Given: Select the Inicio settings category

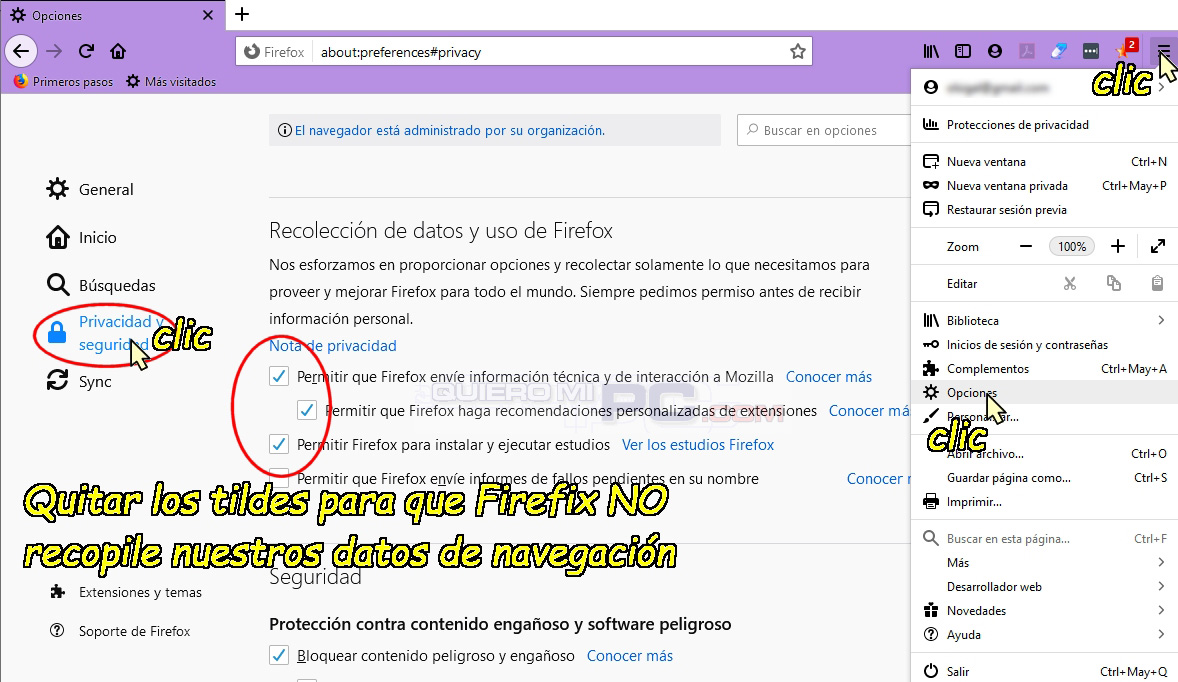Looking at the screenshot, I should coord(82,237).
